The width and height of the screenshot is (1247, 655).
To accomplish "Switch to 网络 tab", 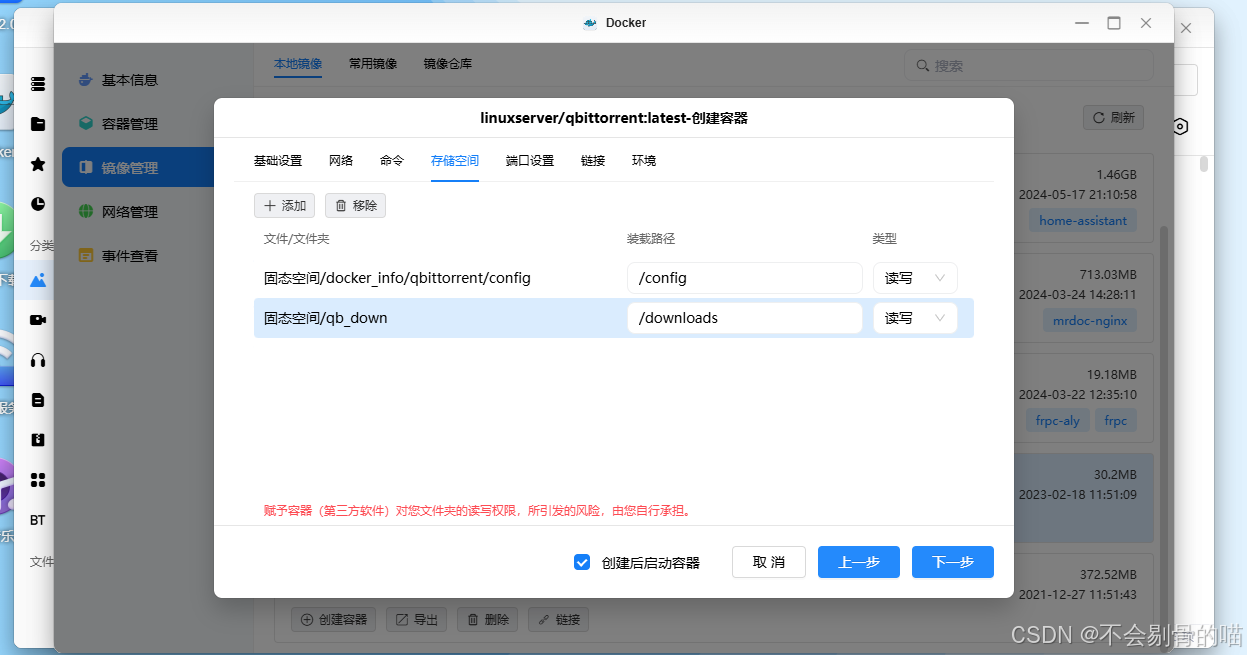I will pyautogui.click(x=341, y=161).
